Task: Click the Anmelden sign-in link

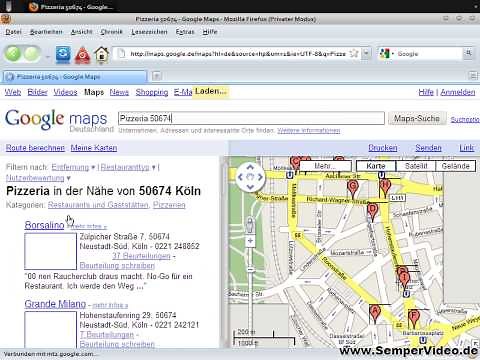Action: pyautogui.click(x=458, y=92)
